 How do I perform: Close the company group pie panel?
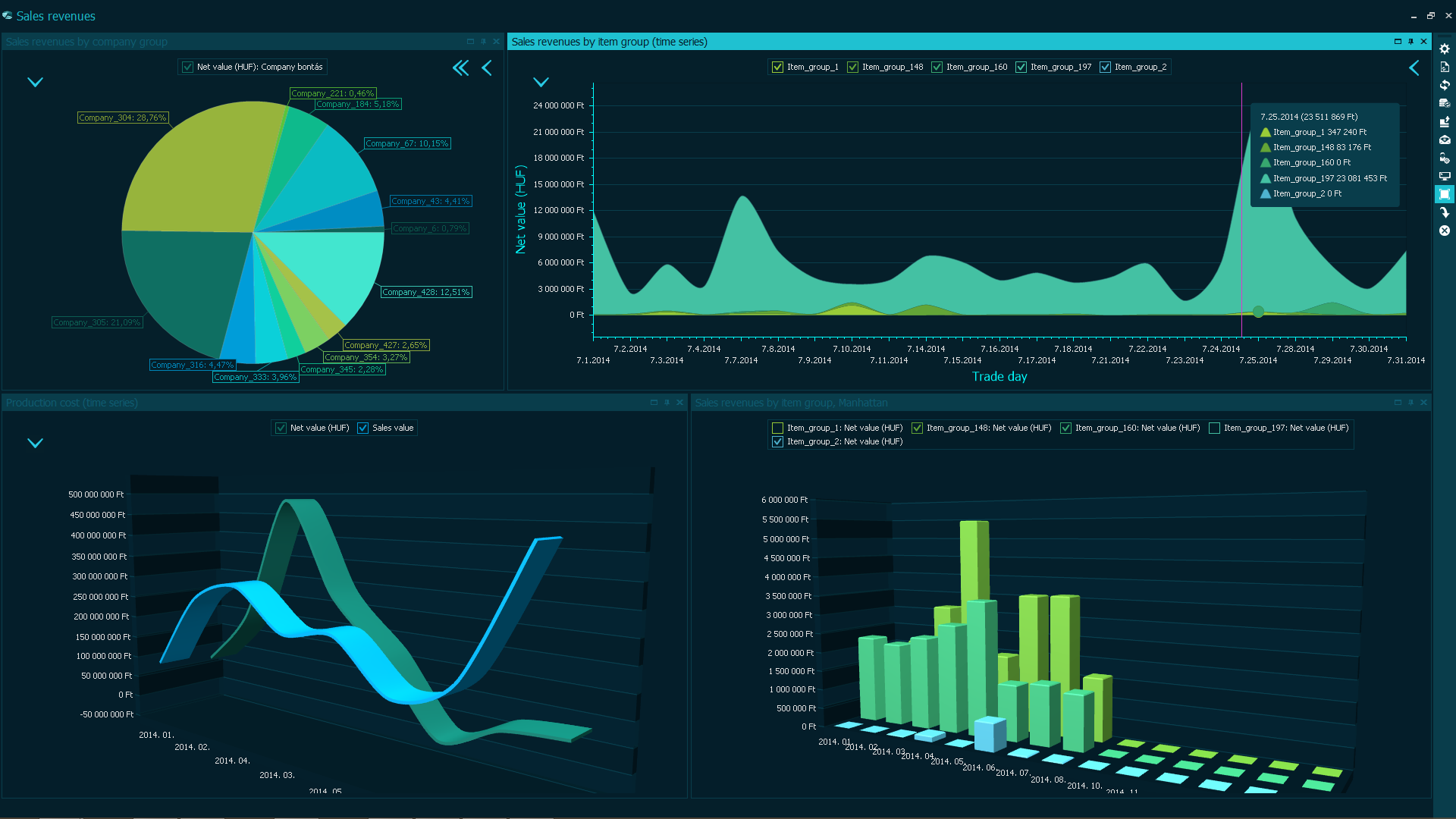point(496,42)
